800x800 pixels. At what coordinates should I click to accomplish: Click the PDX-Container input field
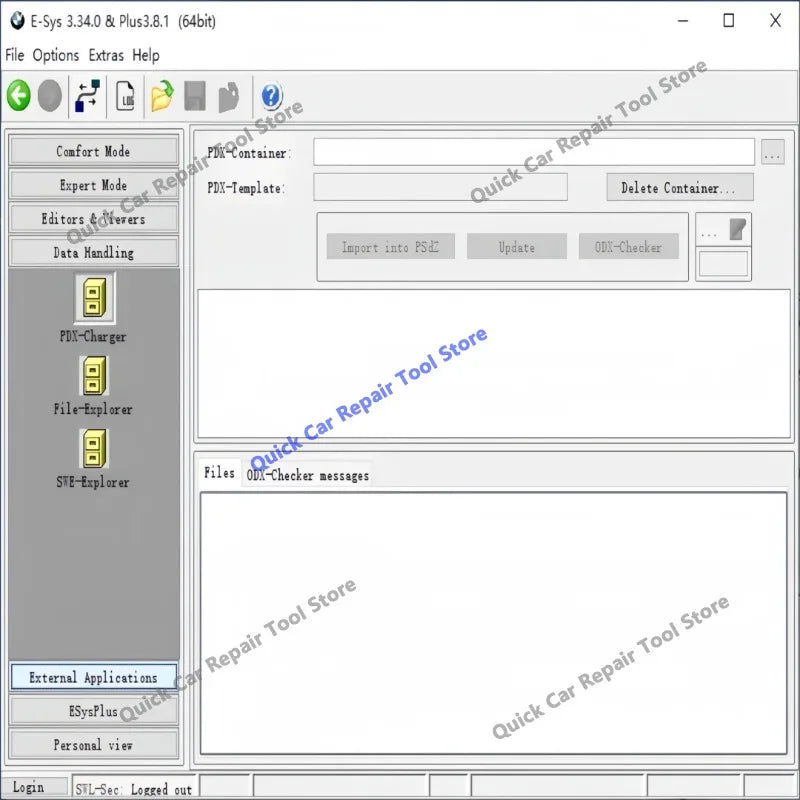(534, 152)
